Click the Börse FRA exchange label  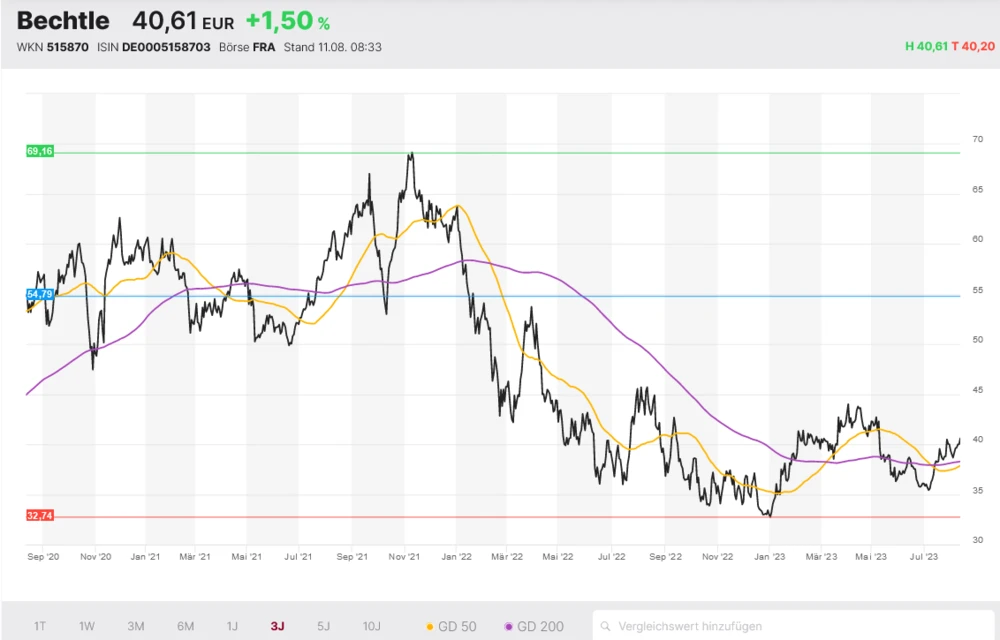(247, 47)
